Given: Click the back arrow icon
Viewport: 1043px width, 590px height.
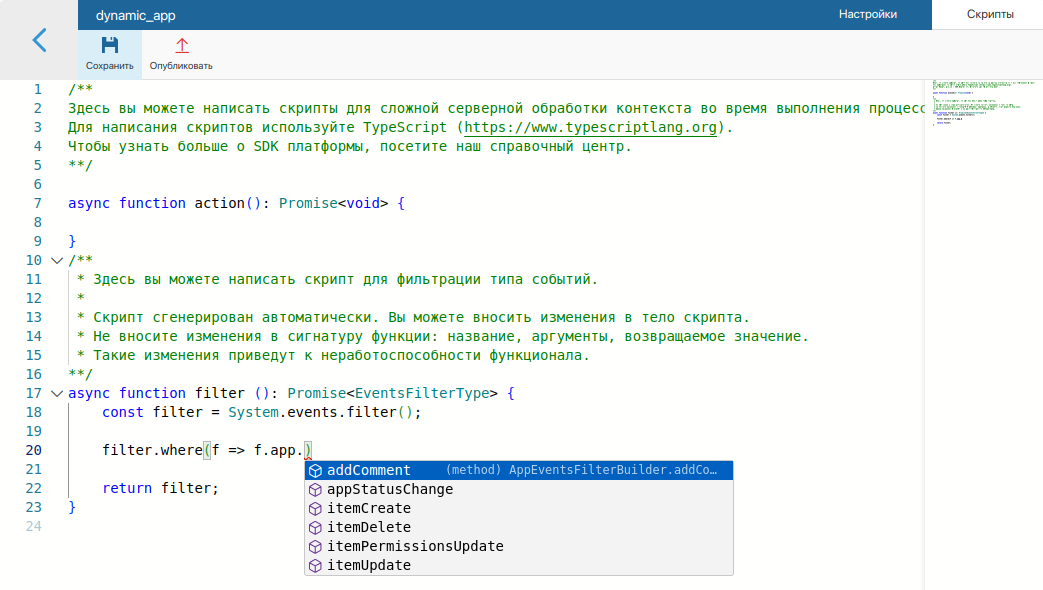Looking at the screenshot, I should (39, 40).
